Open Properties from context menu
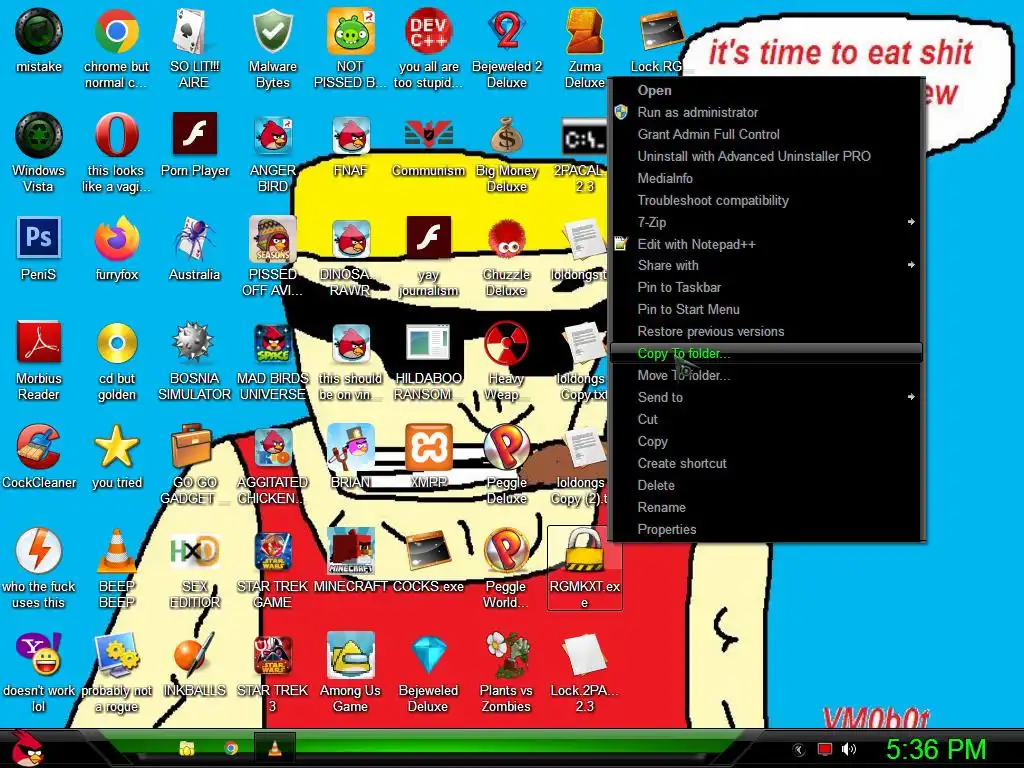Viewport: 1024px width, 768px height. (x=767, y=530)
